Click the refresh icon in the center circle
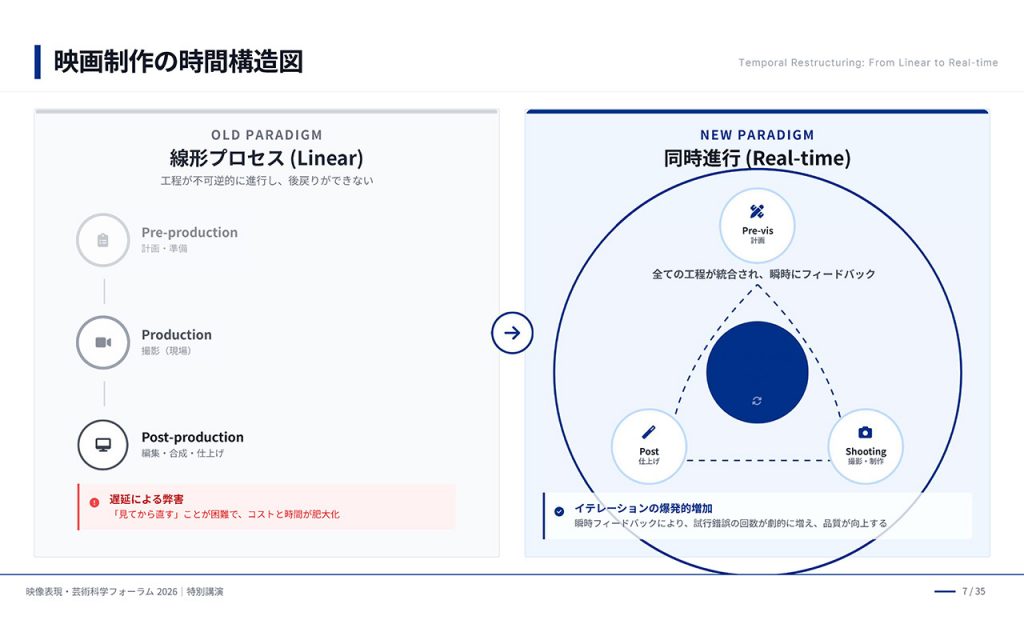This screenshot has width=1024, height=640. coord(757,400)
